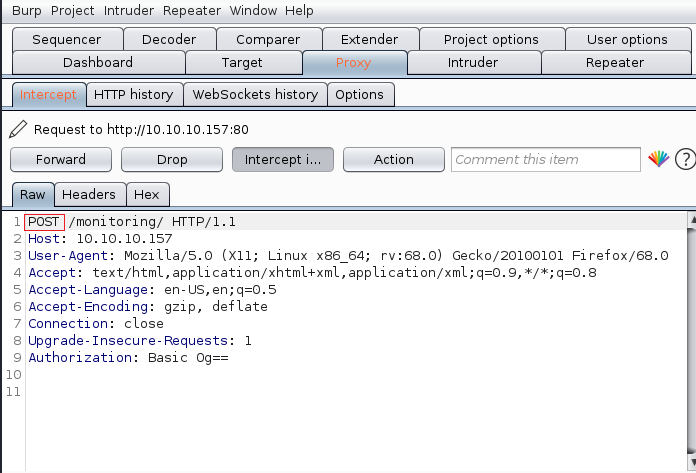Click the help question mark icon
This screenshot has height=473, width=696.
pos(685,159)
